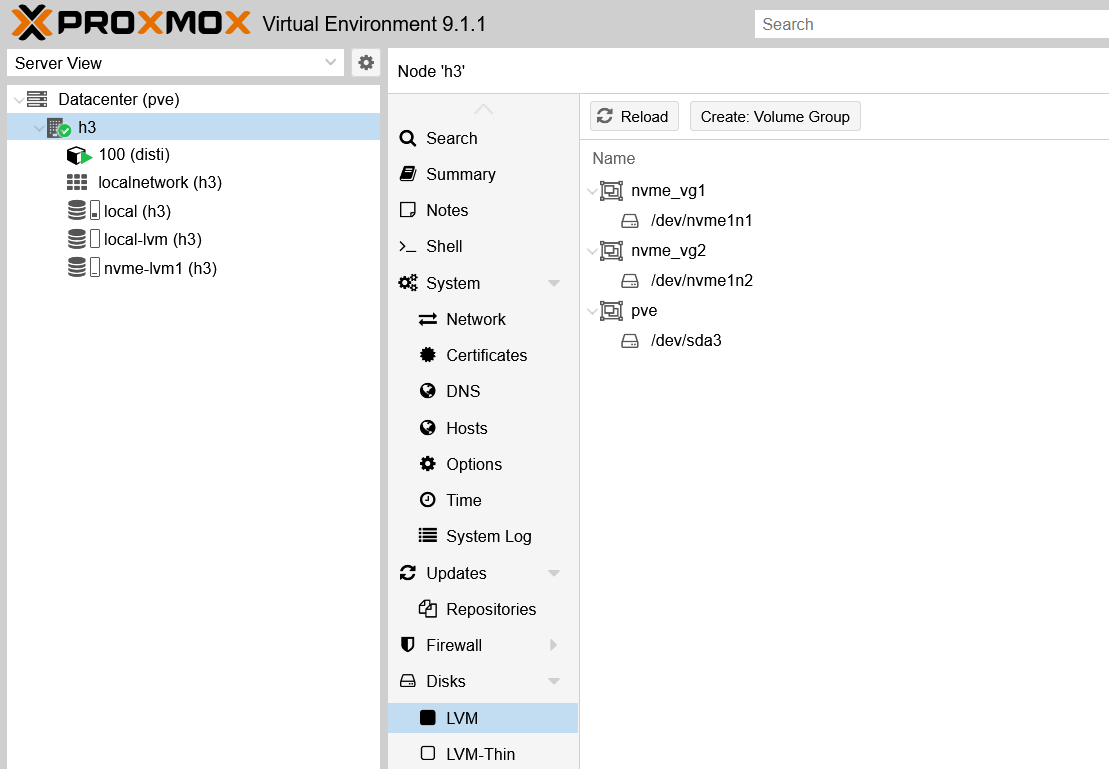The image size is (1109, 769).
Task: Collapse the pve volume group
Action: click(593, 311)
